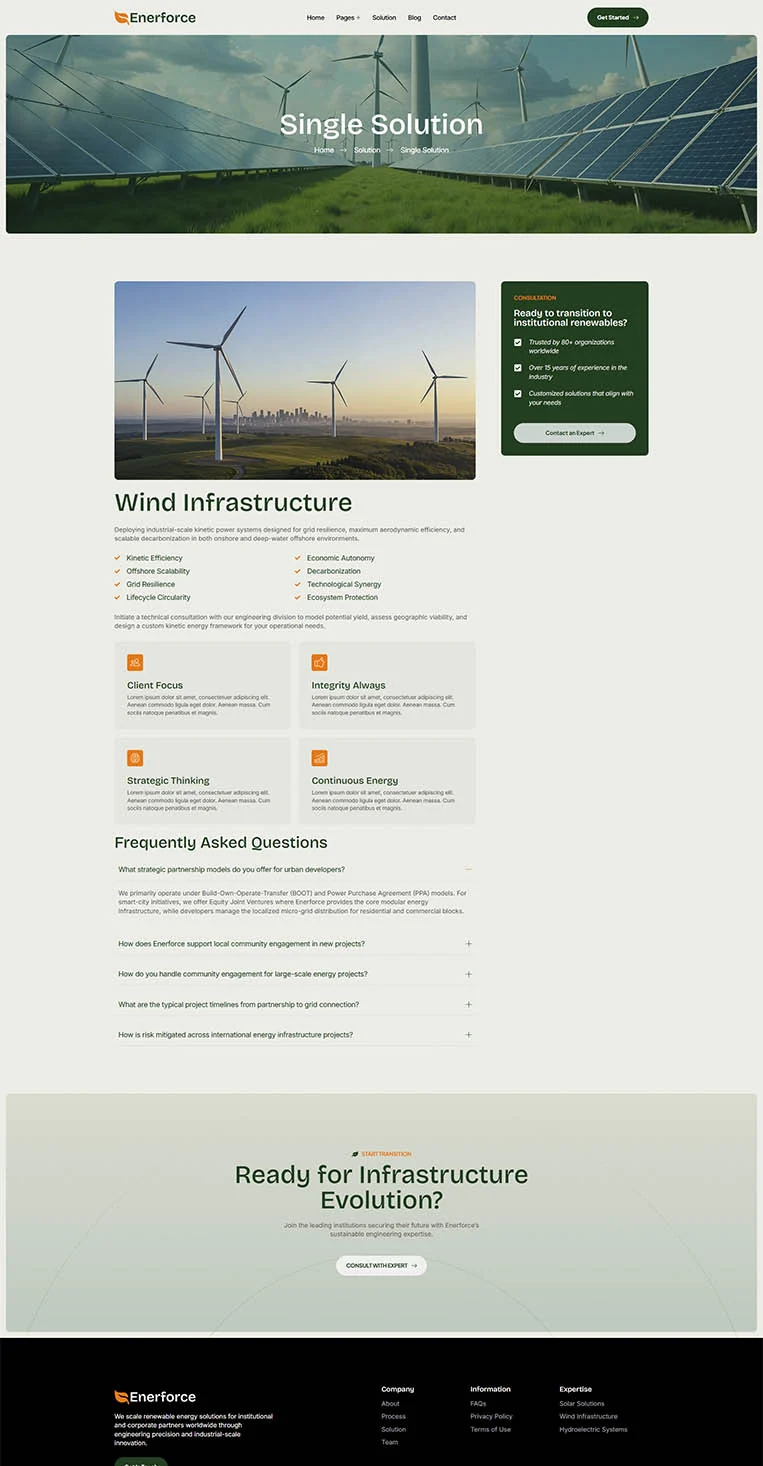
Task: Click the Solution breadcrumb link
Action: click(367, 150)
